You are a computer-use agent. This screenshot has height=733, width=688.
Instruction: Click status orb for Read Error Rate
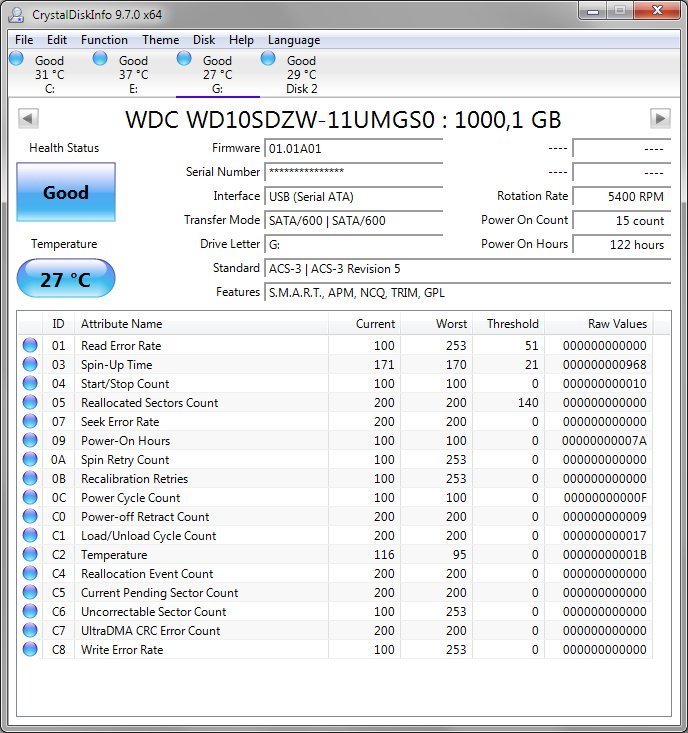tap(30, 345)
